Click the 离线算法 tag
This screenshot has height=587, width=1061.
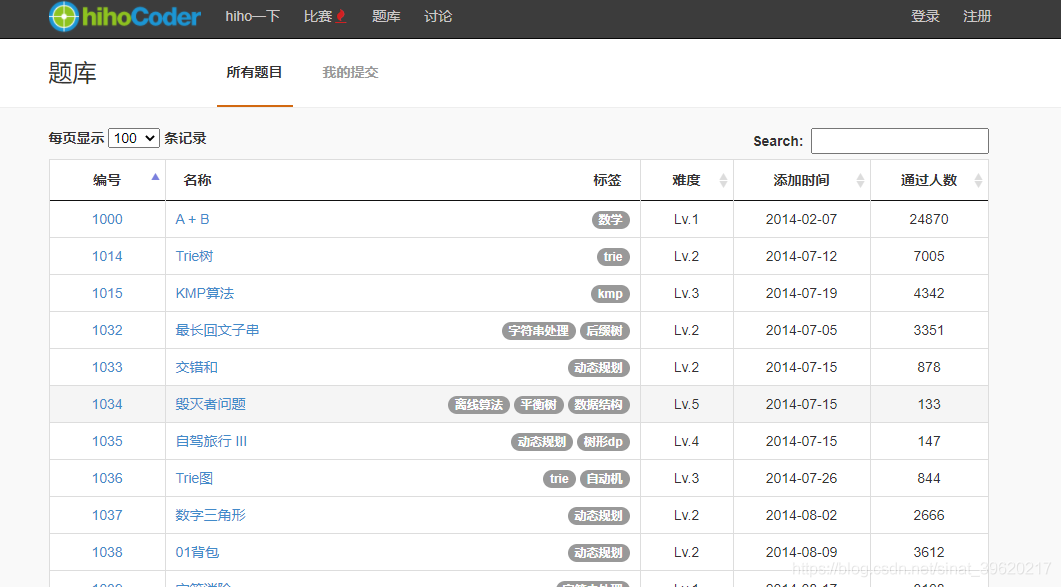pyautogui.click(x=479, y=405)
